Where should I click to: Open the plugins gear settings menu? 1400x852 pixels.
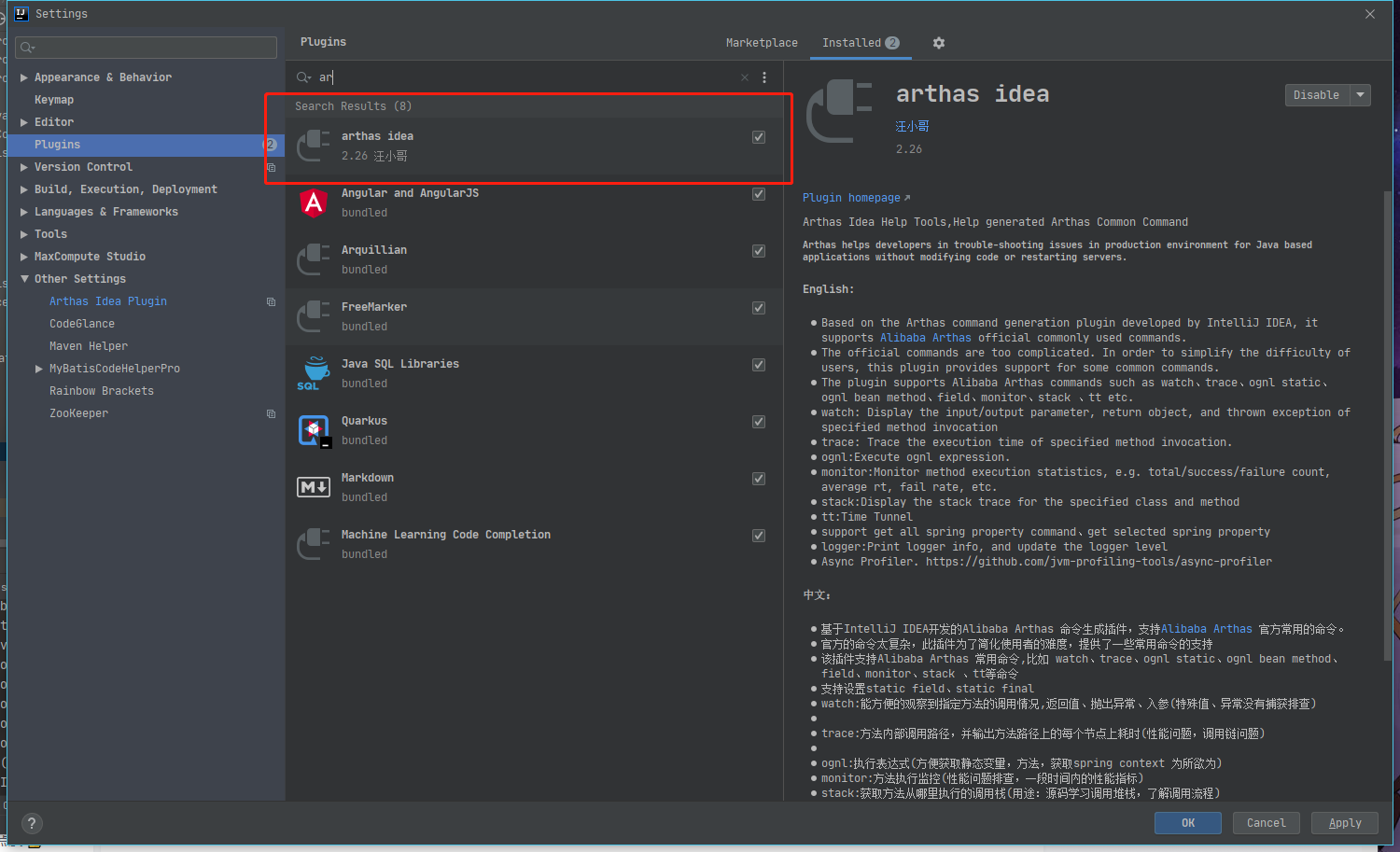tap(939, 43)
